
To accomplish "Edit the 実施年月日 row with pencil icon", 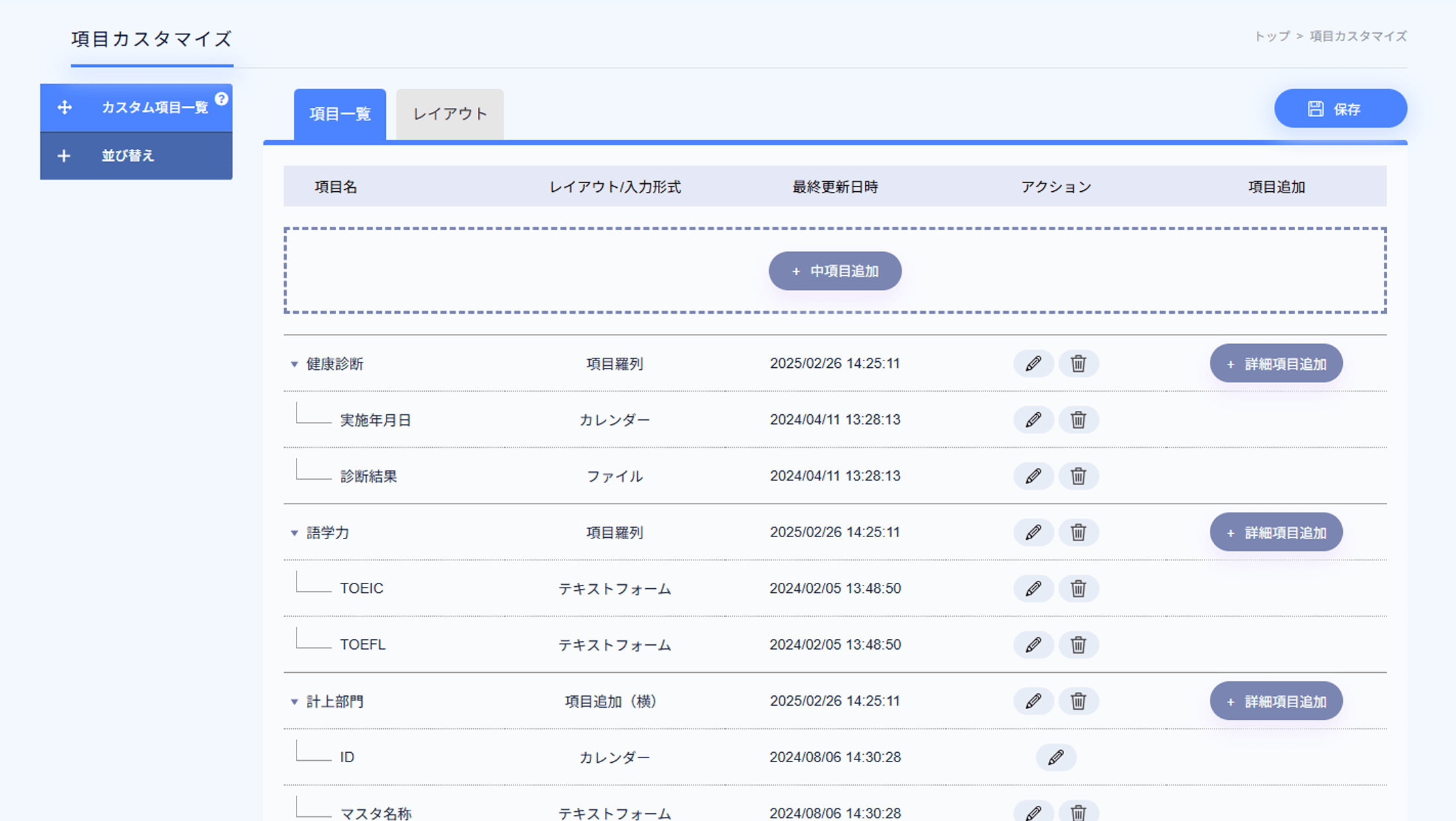I will 1033,419.
